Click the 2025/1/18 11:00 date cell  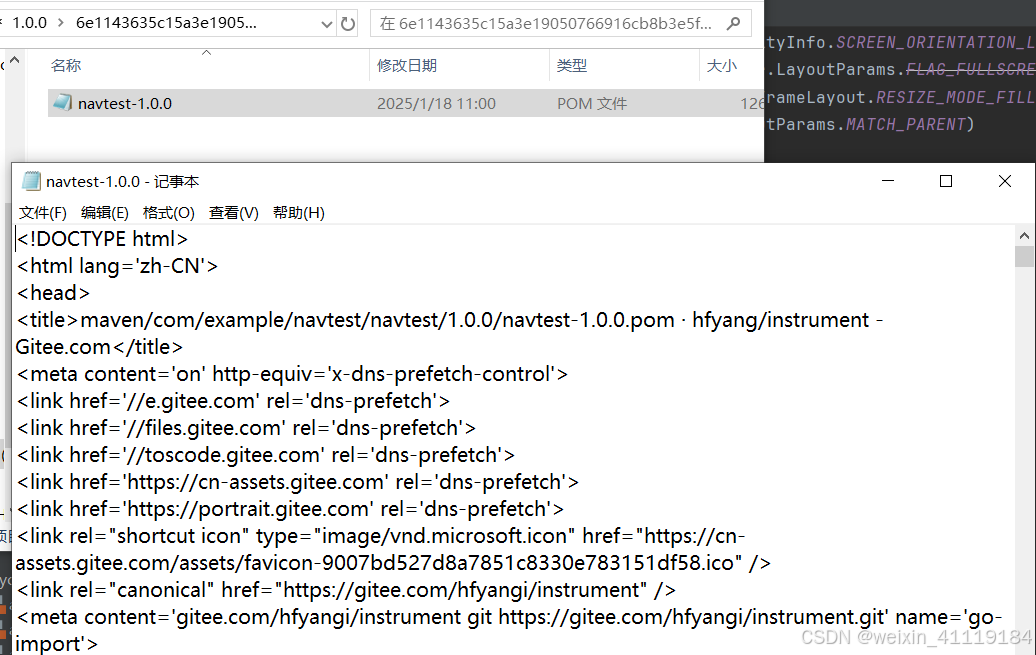[x=436, y=104]
